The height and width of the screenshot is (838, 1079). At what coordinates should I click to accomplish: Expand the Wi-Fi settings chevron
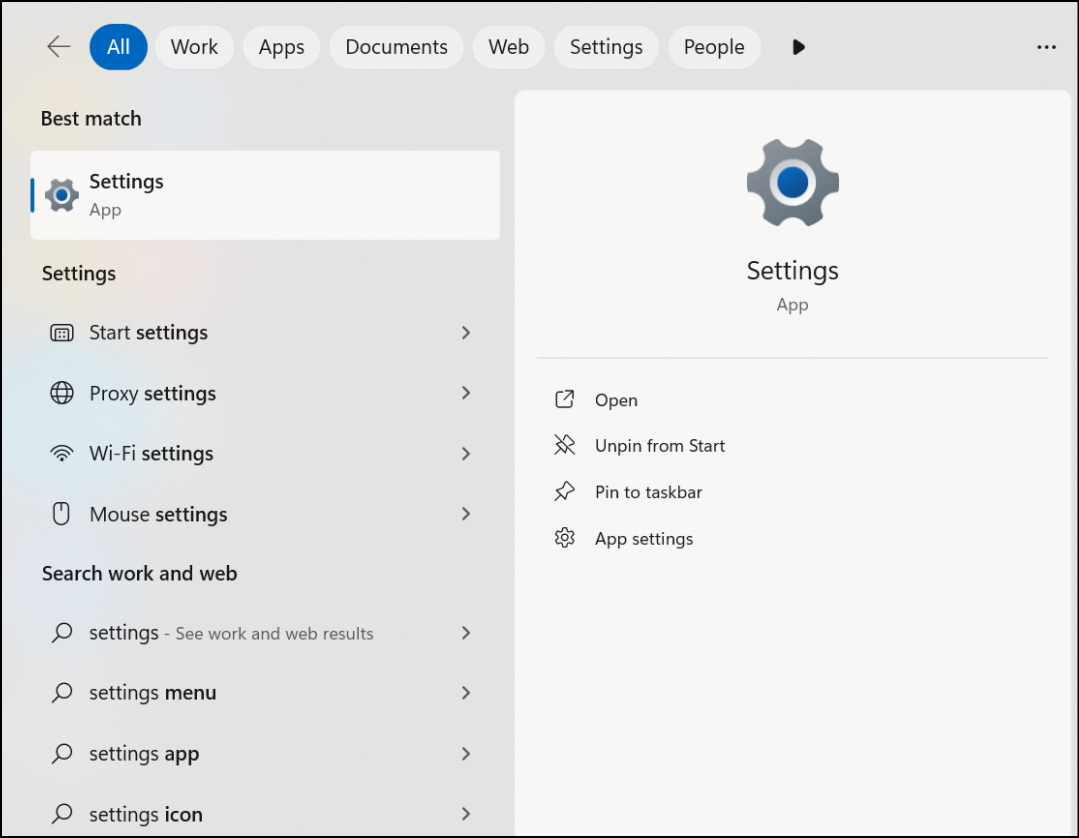(x=466, y=453)
